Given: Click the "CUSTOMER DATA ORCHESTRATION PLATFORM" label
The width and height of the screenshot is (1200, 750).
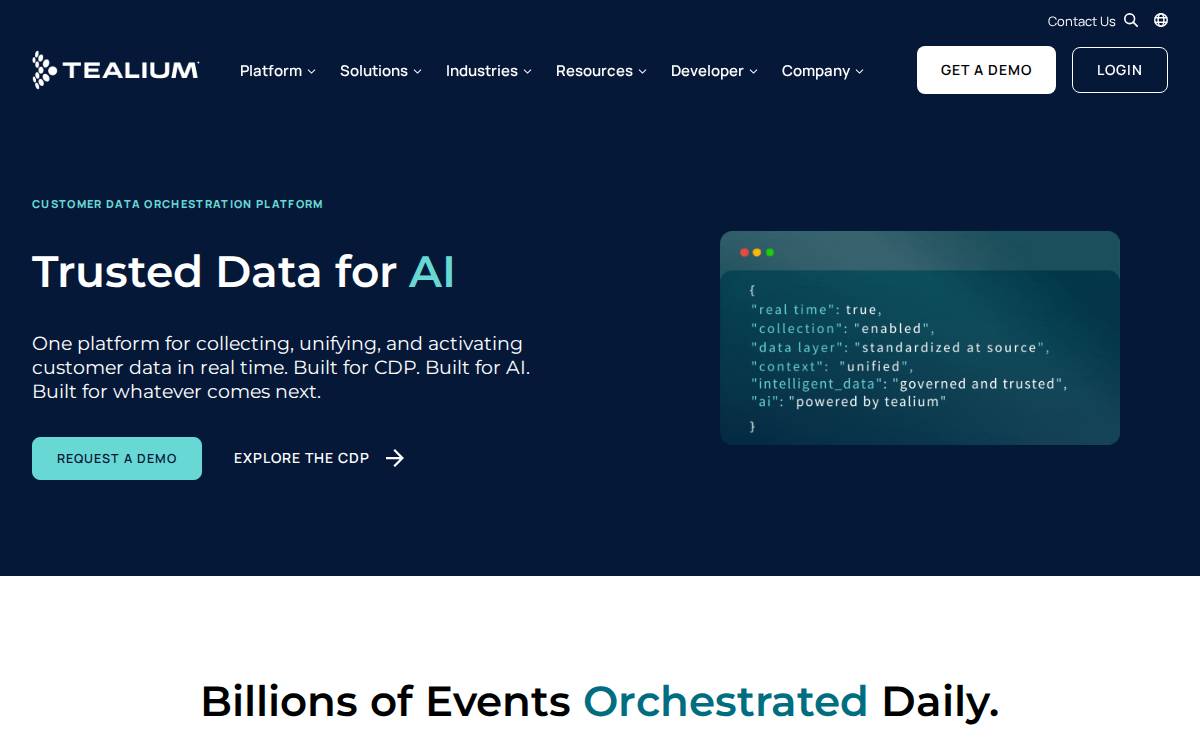Looking at the screenshot, I should [177, 204].
